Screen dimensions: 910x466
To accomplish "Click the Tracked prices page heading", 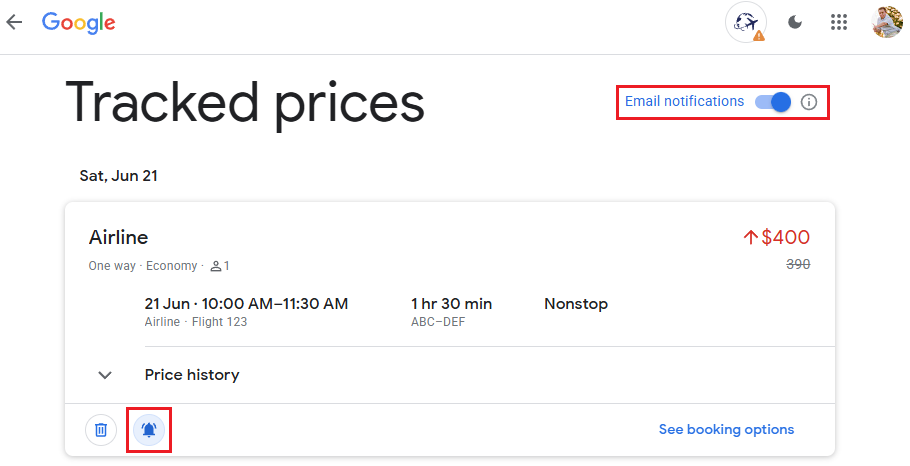I will pos(245,103).
